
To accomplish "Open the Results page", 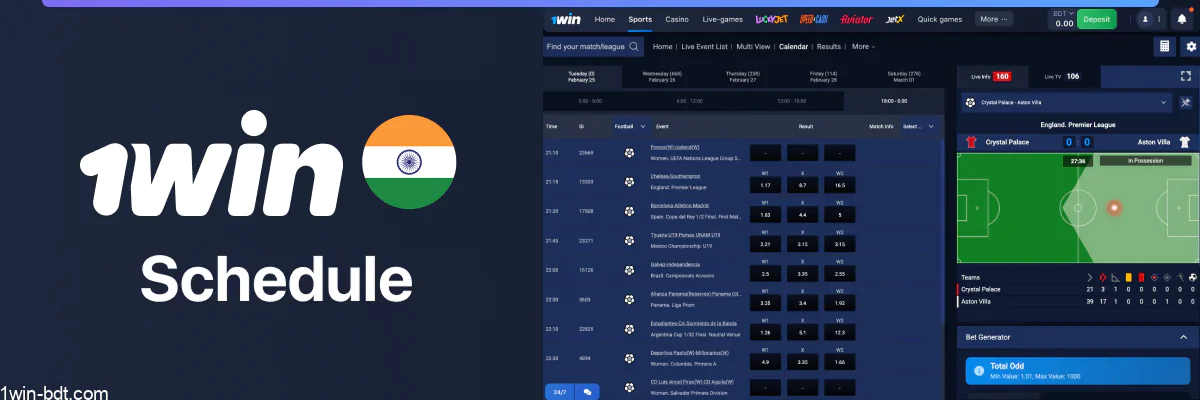I will [x=828, y=46].
